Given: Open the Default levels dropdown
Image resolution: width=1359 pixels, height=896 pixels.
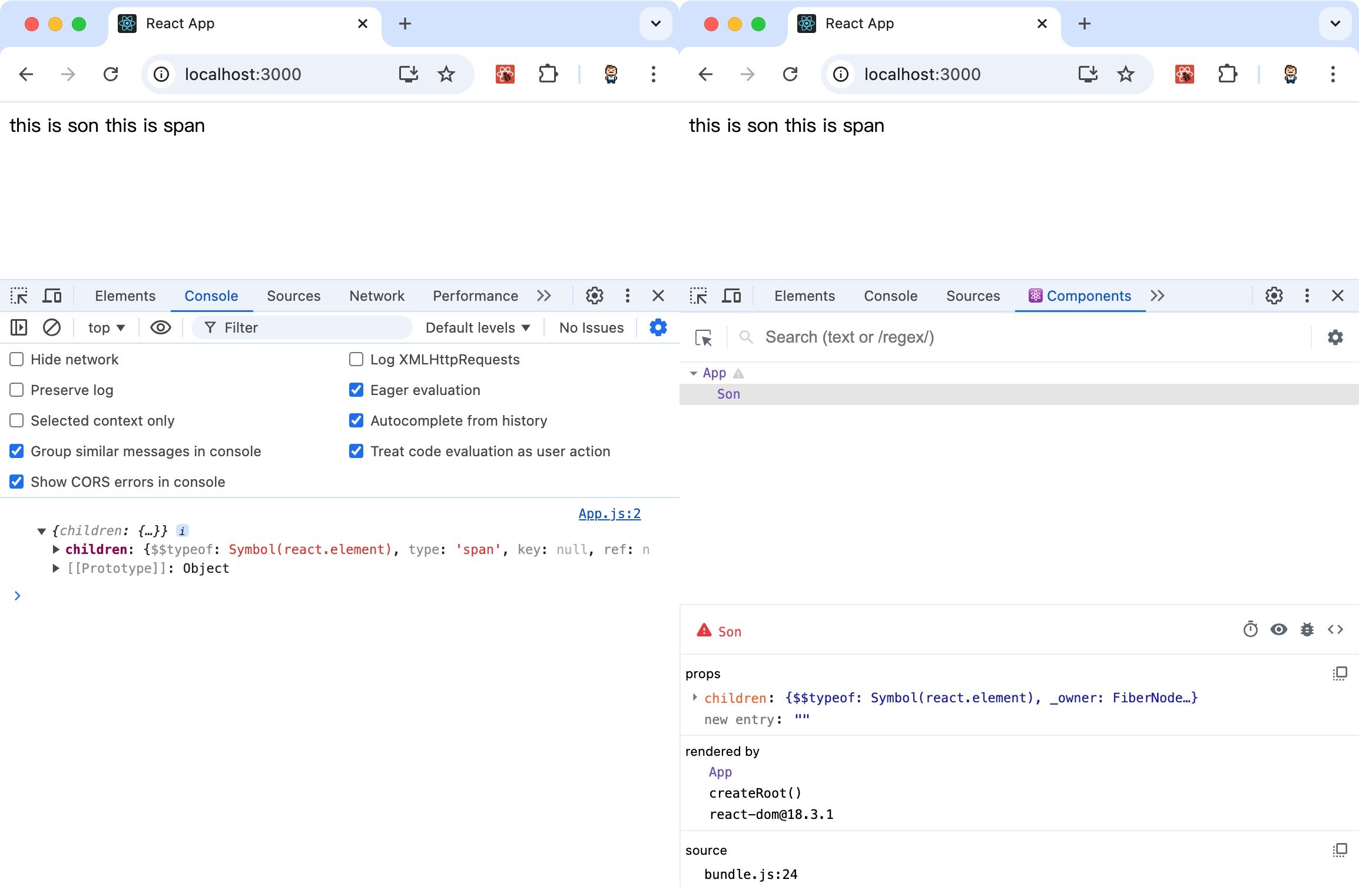Looking at the screenshot, I should click(x=478, y=327).
